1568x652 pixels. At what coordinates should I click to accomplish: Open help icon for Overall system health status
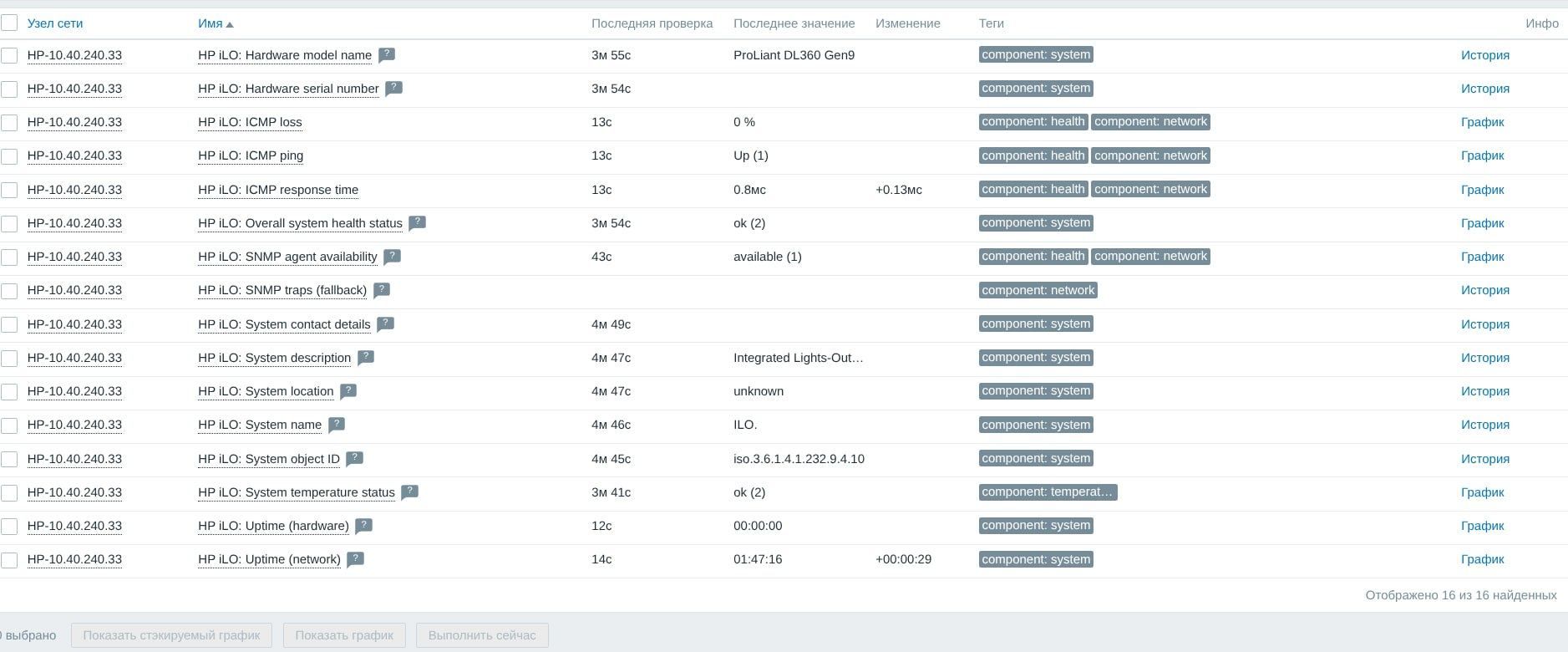418,223
